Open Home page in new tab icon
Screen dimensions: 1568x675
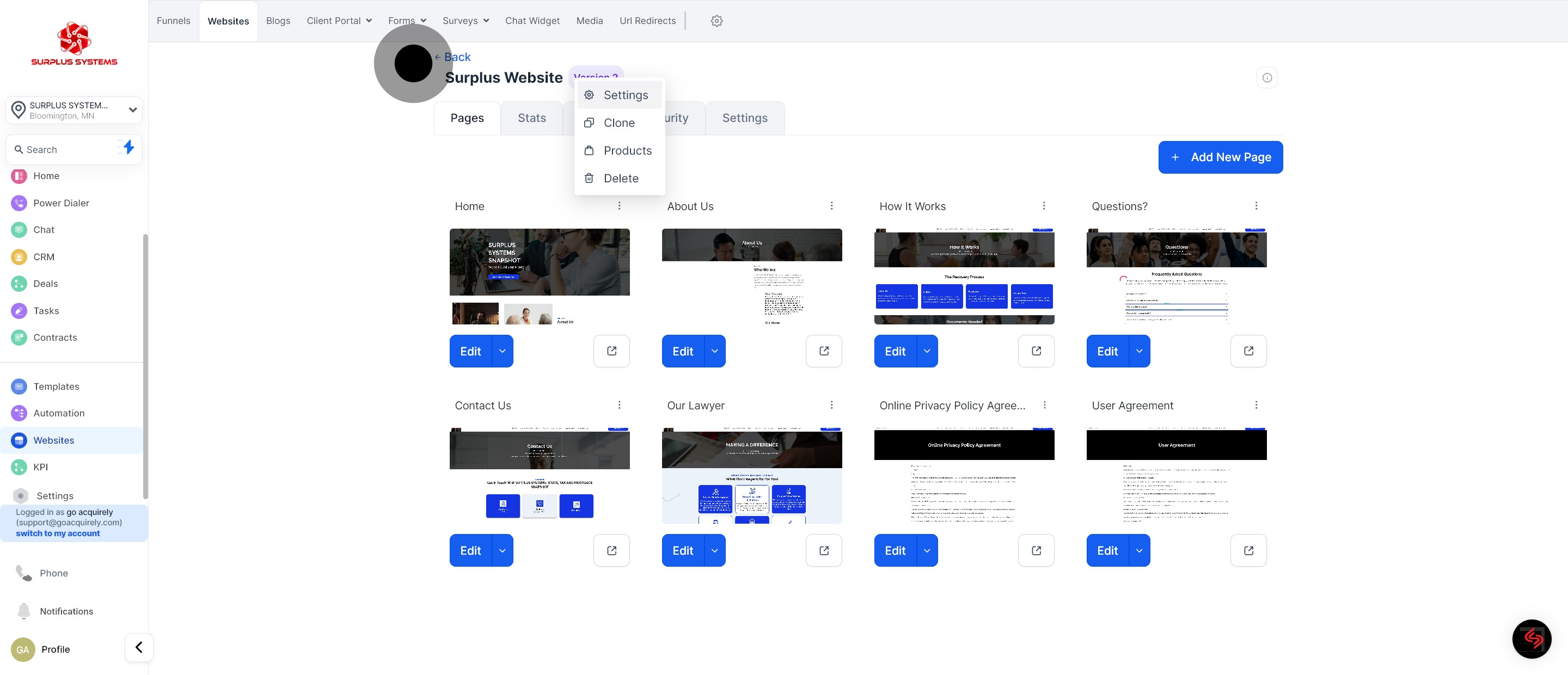(611, 351)
